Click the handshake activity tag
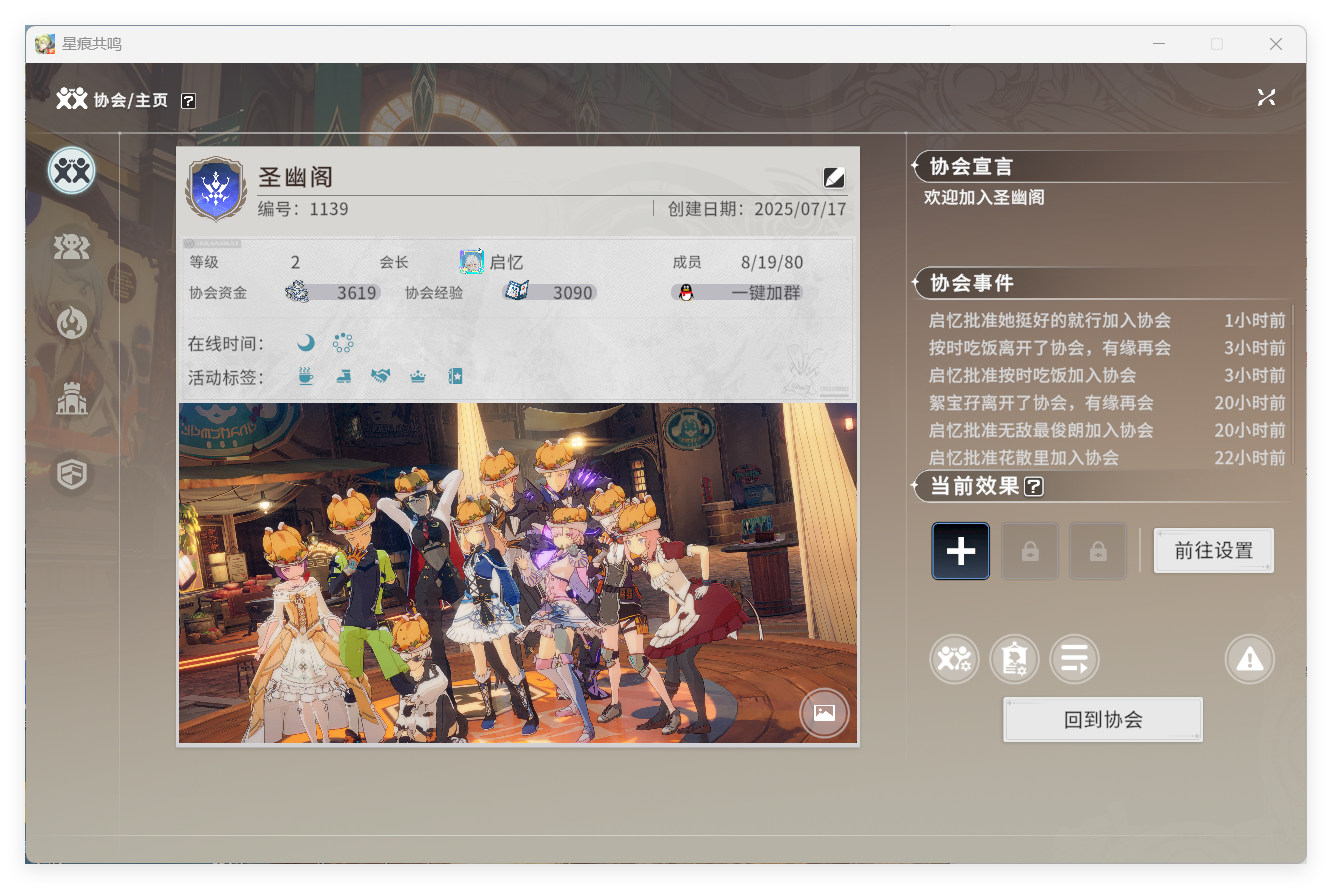 [380, 376]
